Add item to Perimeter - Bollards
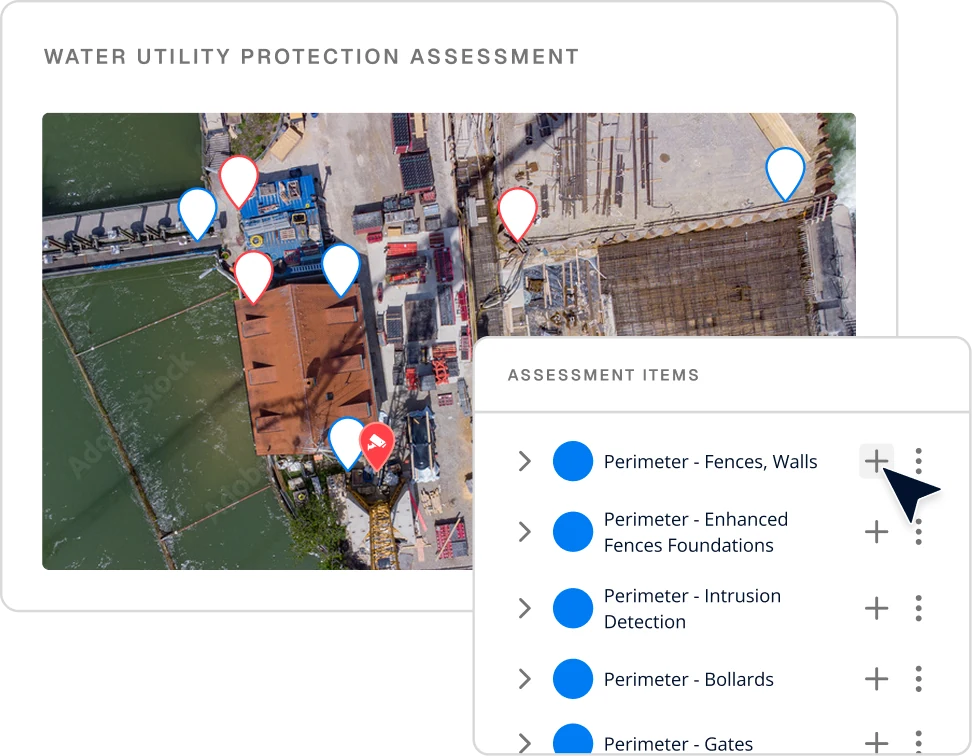Image resolution: width=972 pixels, height=756 pixels. (x=876, y=679)
